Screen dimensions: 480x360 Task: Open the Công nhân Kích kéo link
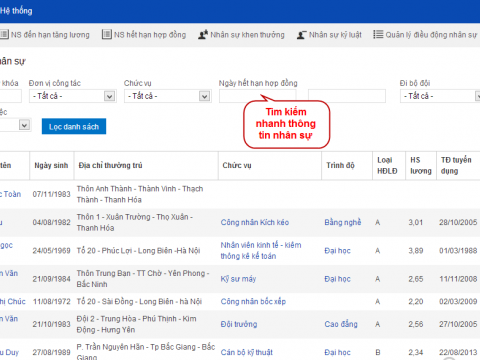coord(255,222)
